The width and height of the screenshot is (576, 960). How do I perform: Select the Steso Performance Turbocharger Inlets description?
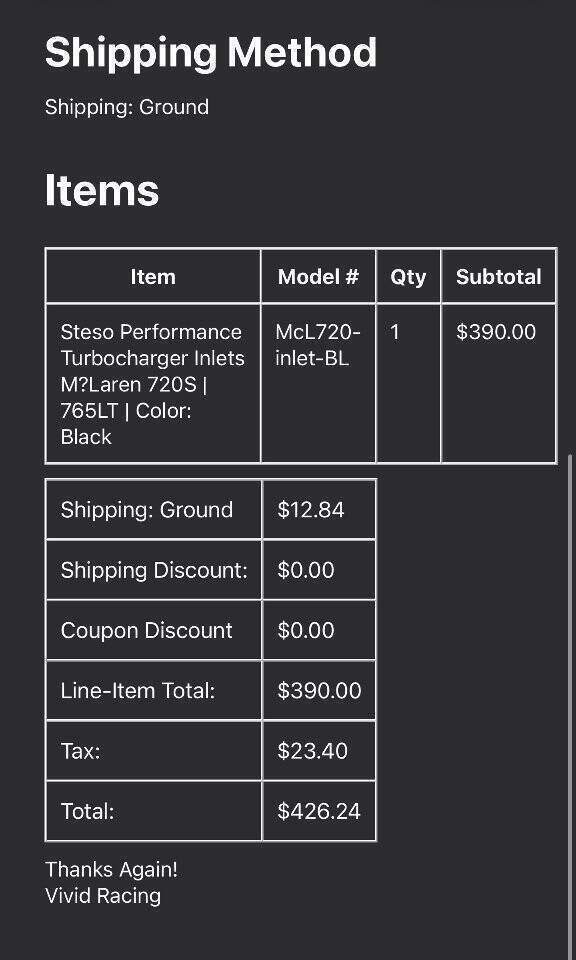[x=152, y=384]
